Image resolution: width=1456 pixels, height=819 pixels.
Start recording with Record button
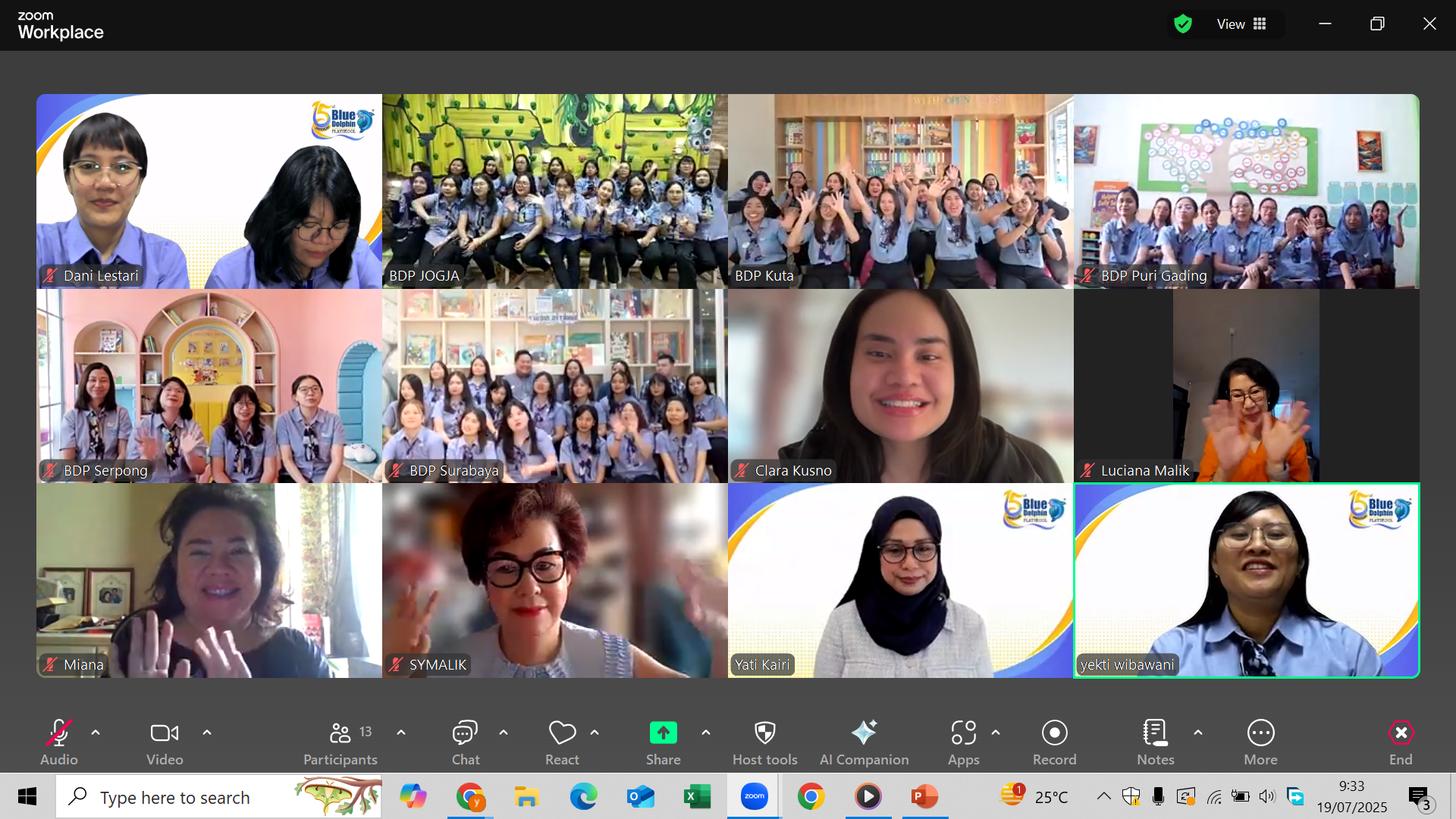coord(1054,733)
